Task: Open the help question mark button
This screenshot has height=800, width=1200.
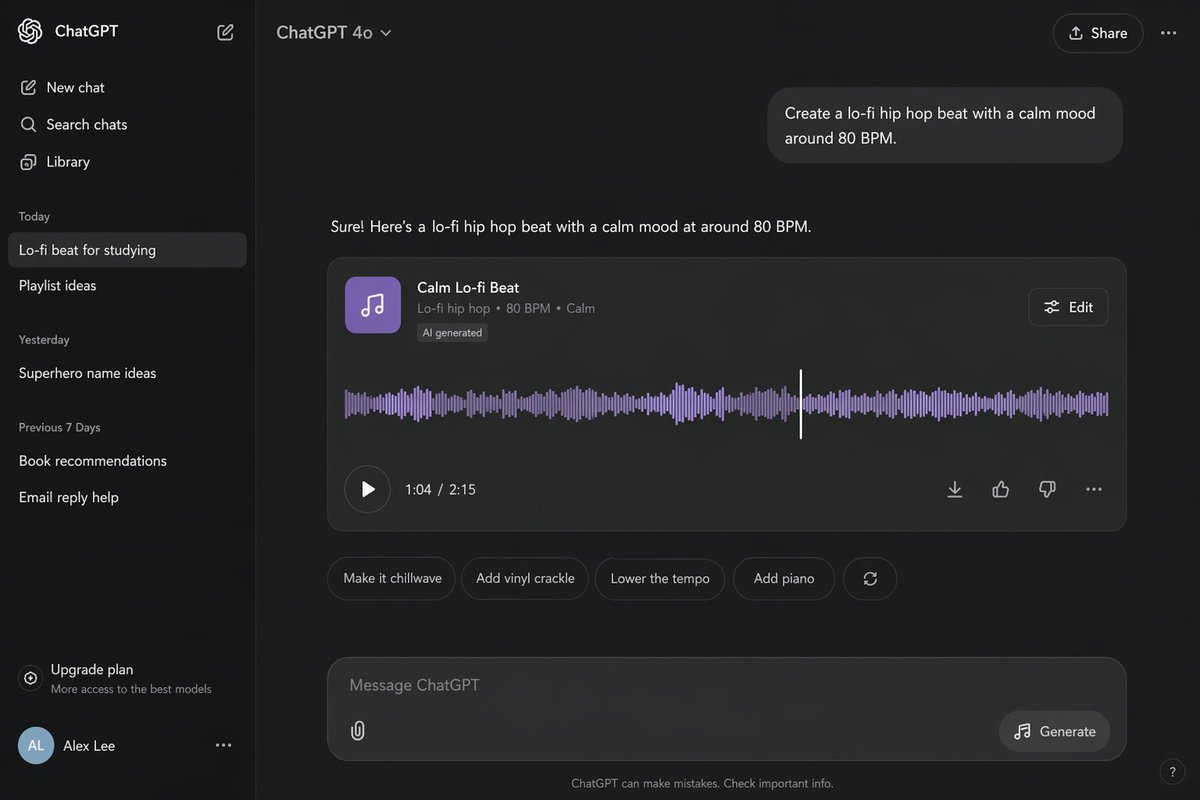Action: click(1172, 771)
